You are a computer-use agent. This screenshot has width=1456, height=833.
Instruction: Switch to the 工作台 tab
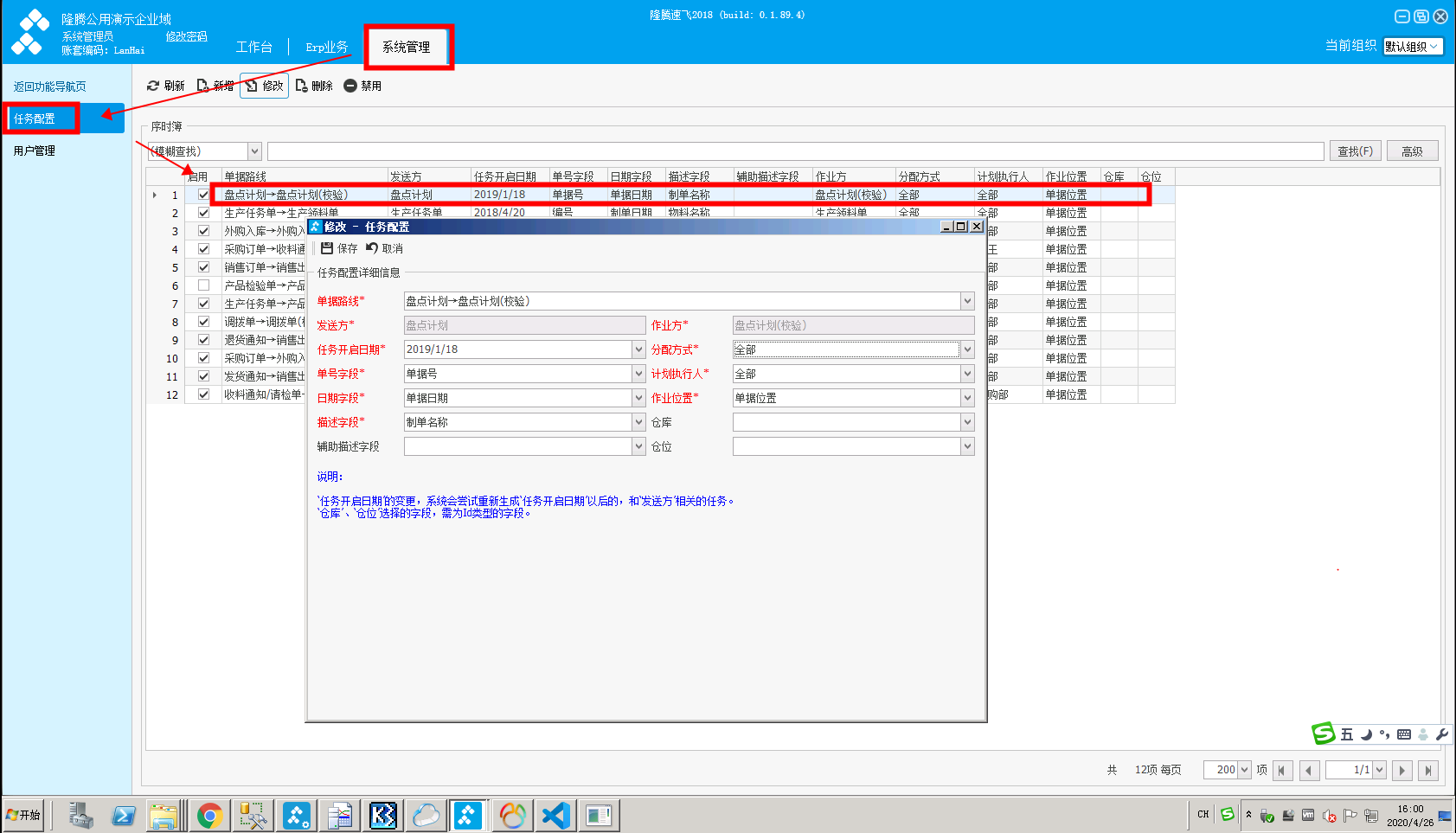(x=254, y=47)
